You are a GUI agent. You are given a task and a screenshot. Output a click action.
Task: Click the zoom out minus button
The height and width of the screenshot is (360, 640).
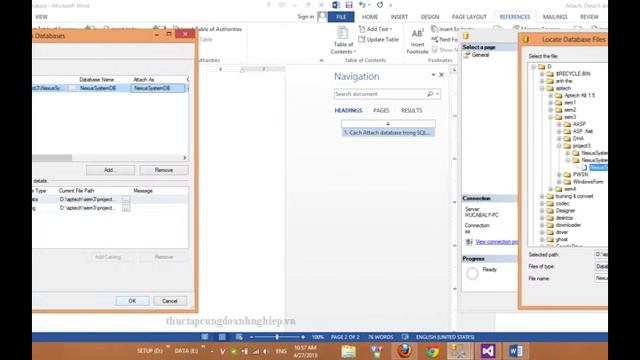pyautogui.click(x=251, y=337)
